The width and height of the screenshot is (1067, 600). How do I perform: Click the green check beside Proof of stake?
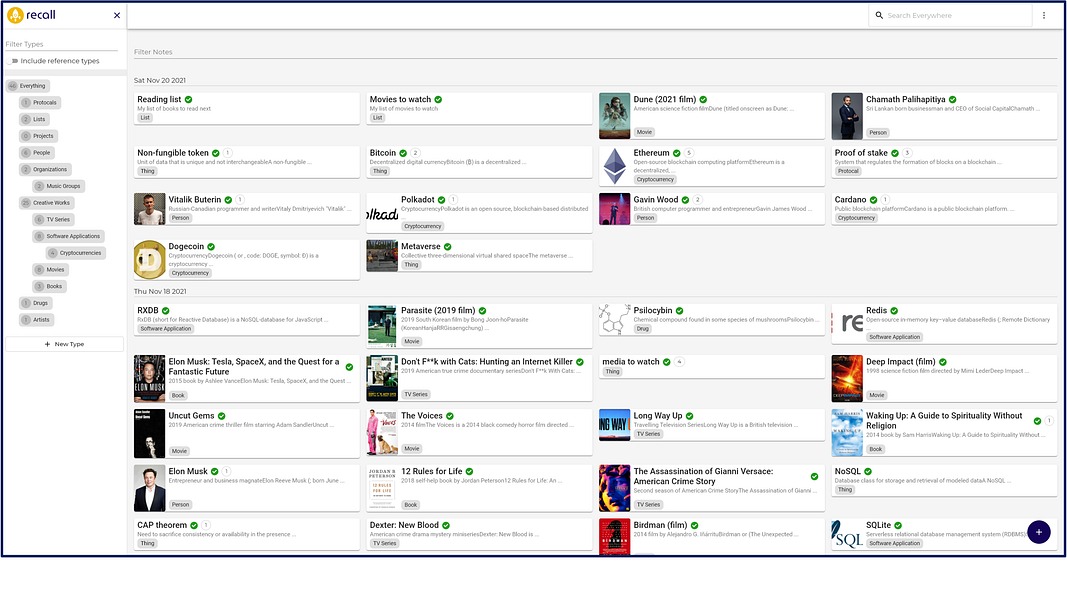pyautogui.click(x=895, y=153)
